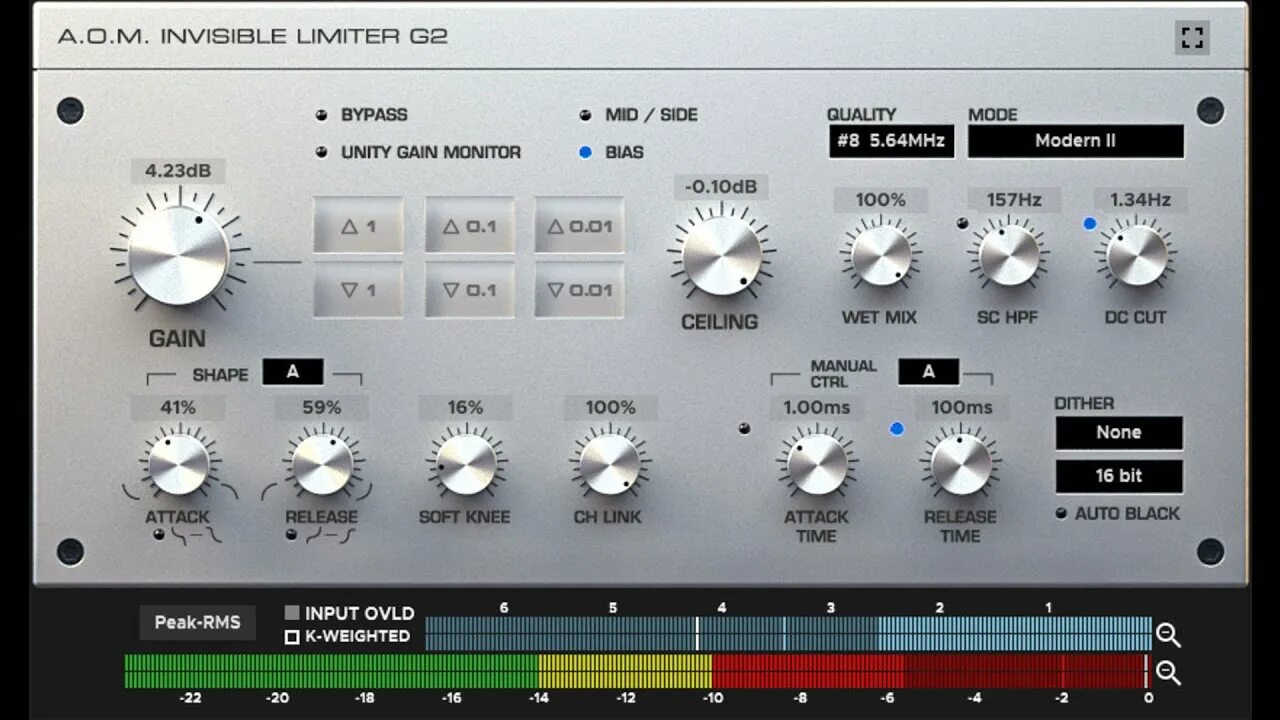This screenshot has width=1280, height=720.
Task: Open the QUALITY #8 5.64MHz dropdown
Action: [x=891, y=141]
